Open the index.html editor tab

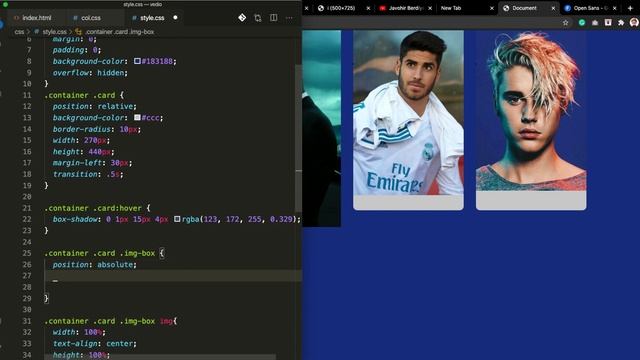click(33, 18)
